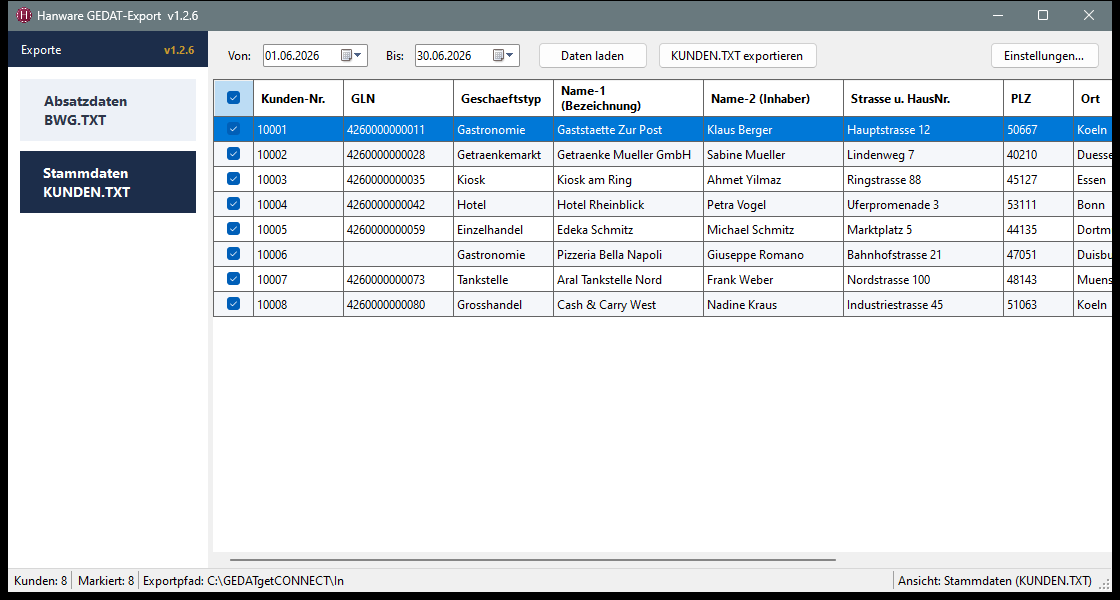Select Pizzeria Bella Napoli cell
This screenshot has width=1120, height=600.
click(x=629, y=255)
